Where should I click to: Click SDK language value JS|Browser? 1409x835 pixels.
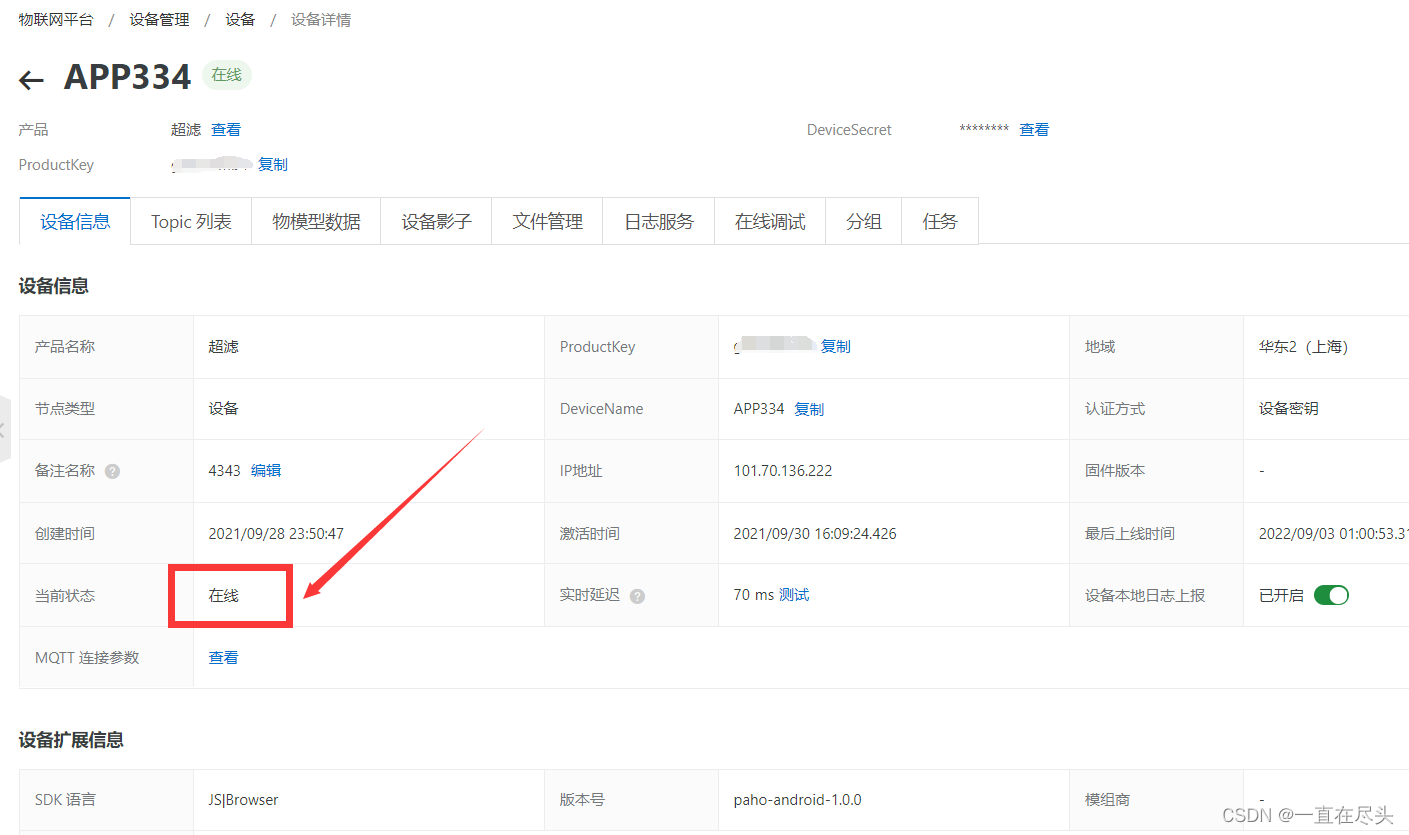(243, 799)
